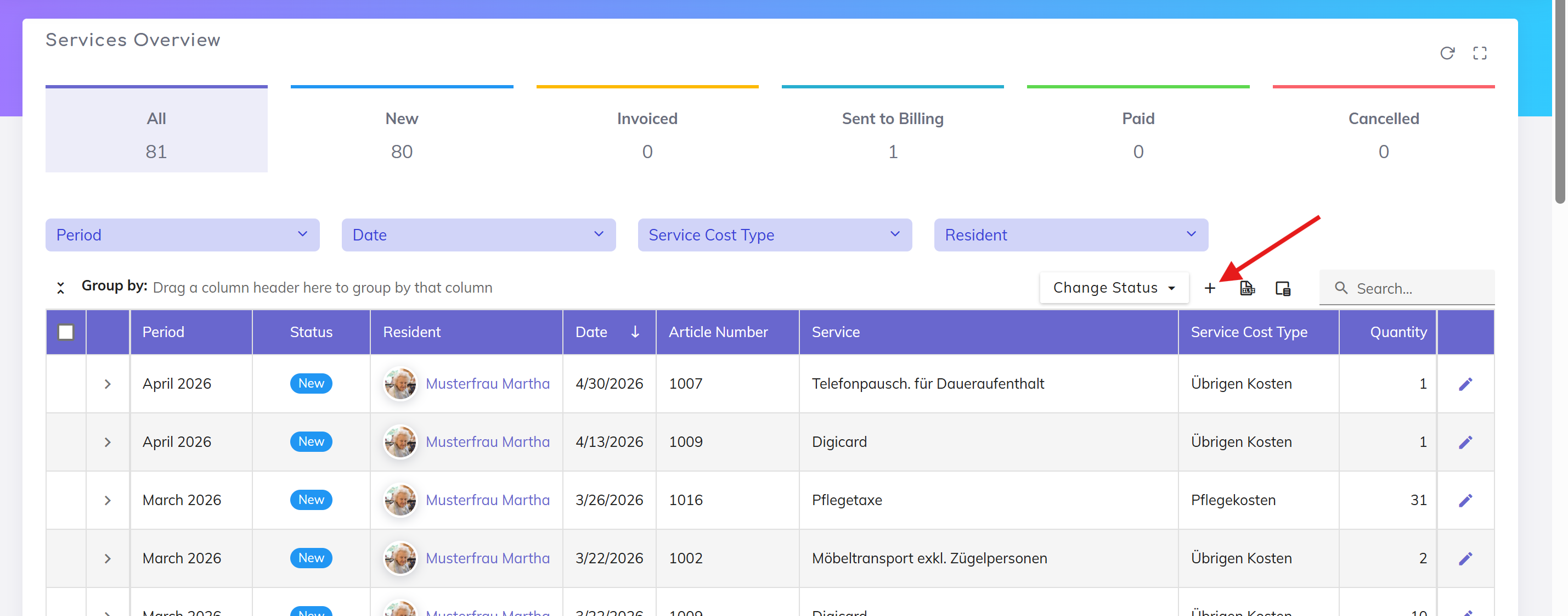
Task: Open the column chooser icon
Action: 1283,288
